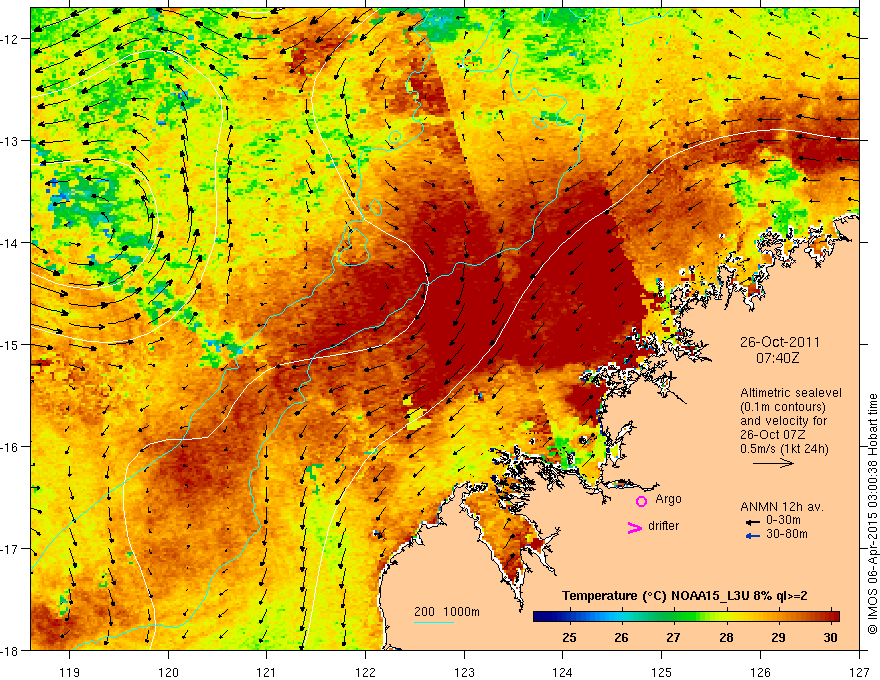
Task: Click longitude axis label 126
Action: click(x=760, y=673)
